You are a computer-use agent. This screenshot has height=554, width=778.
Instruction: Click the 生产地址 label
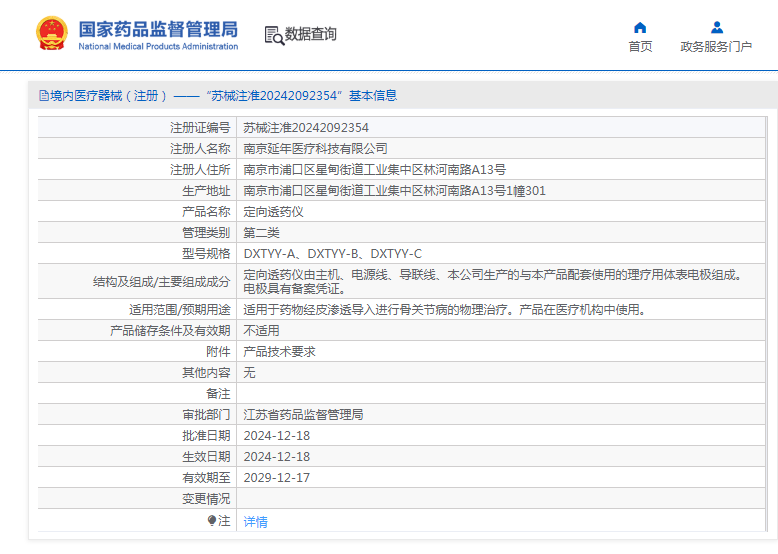[206, 191]
